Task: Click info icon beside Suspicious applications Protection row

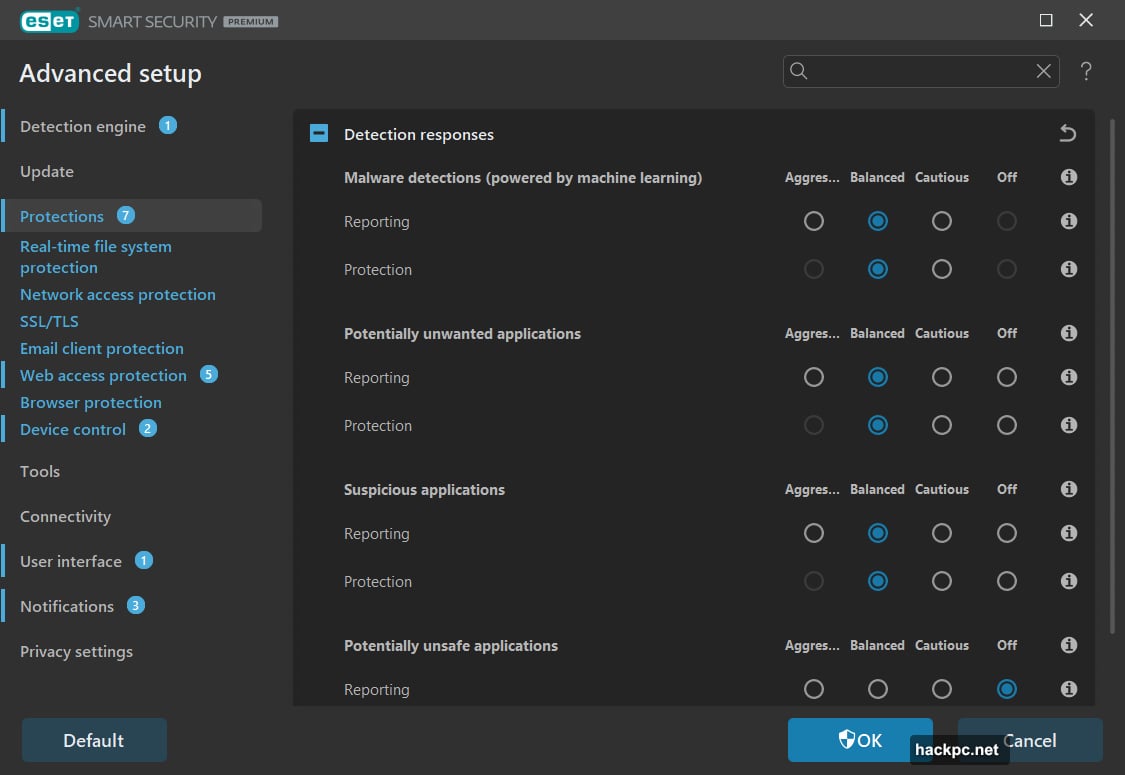Action: point(1068,581)
